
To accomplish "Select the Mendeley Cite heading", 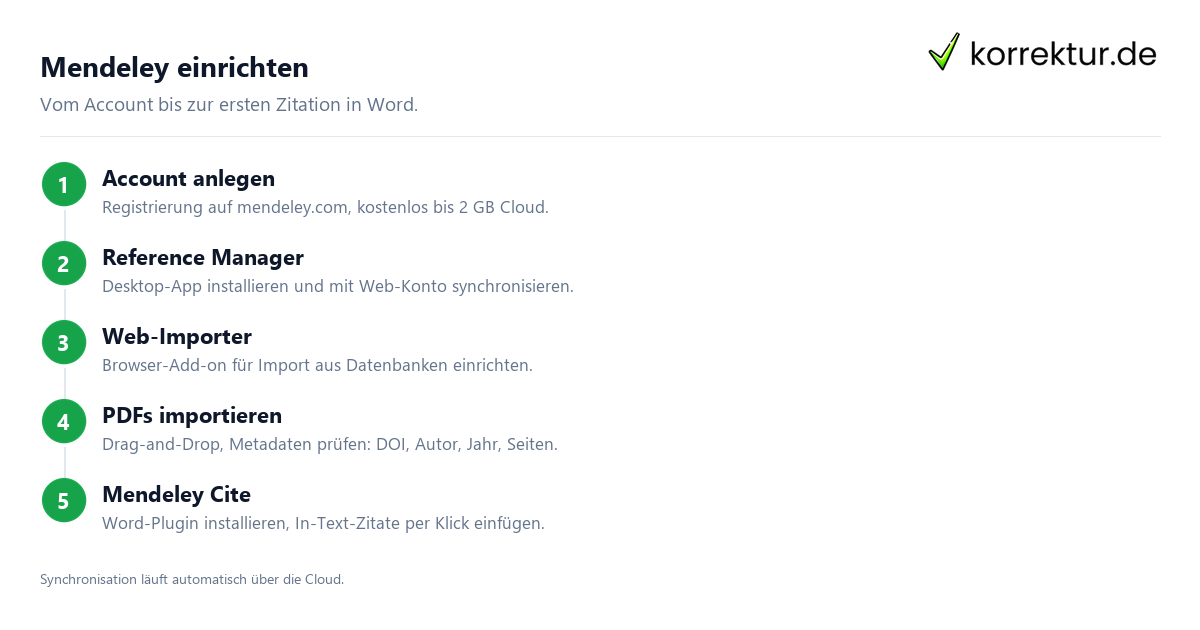I will coord(176,494).
